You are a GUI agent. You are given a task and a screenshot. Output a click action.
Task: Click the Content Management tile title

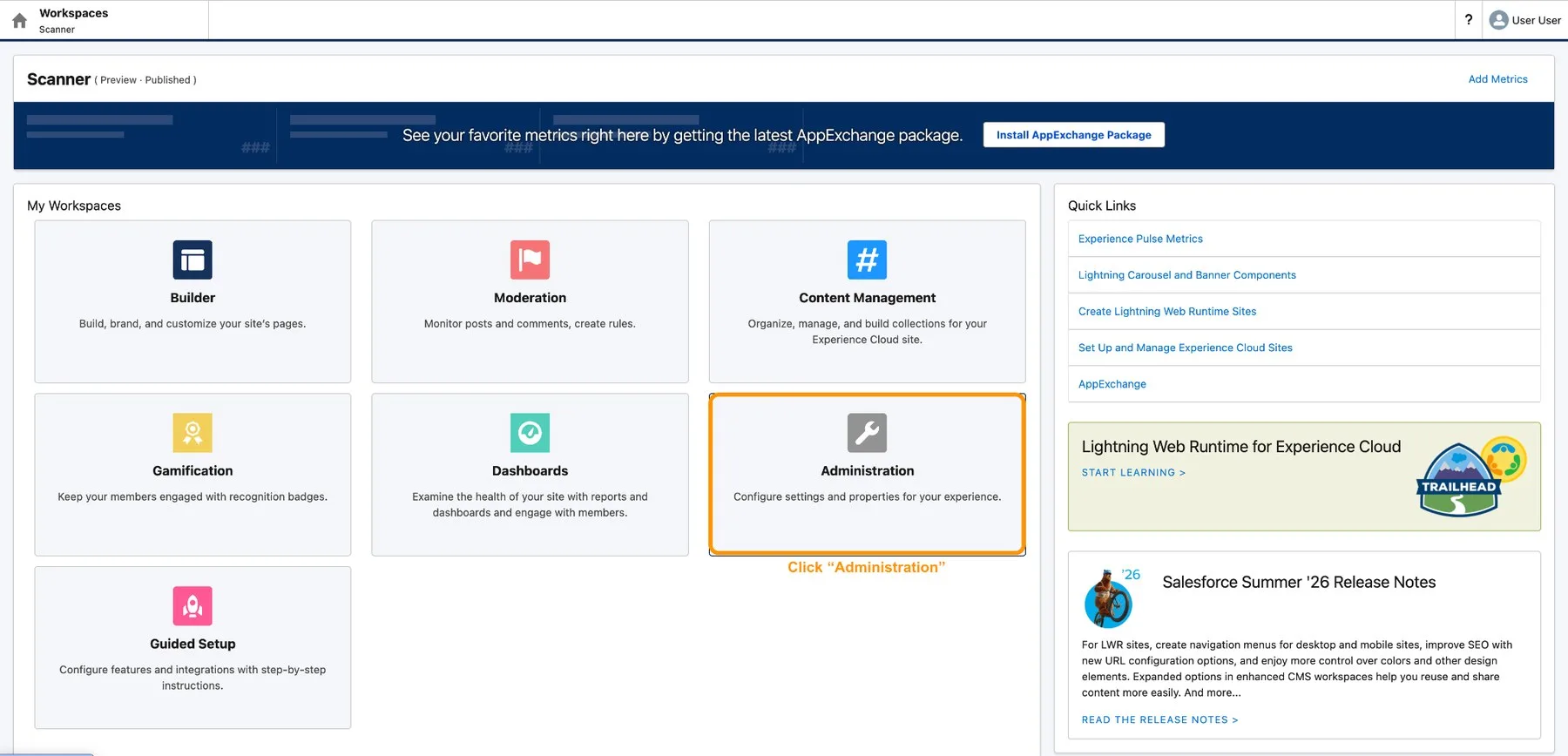pos(867,298)
